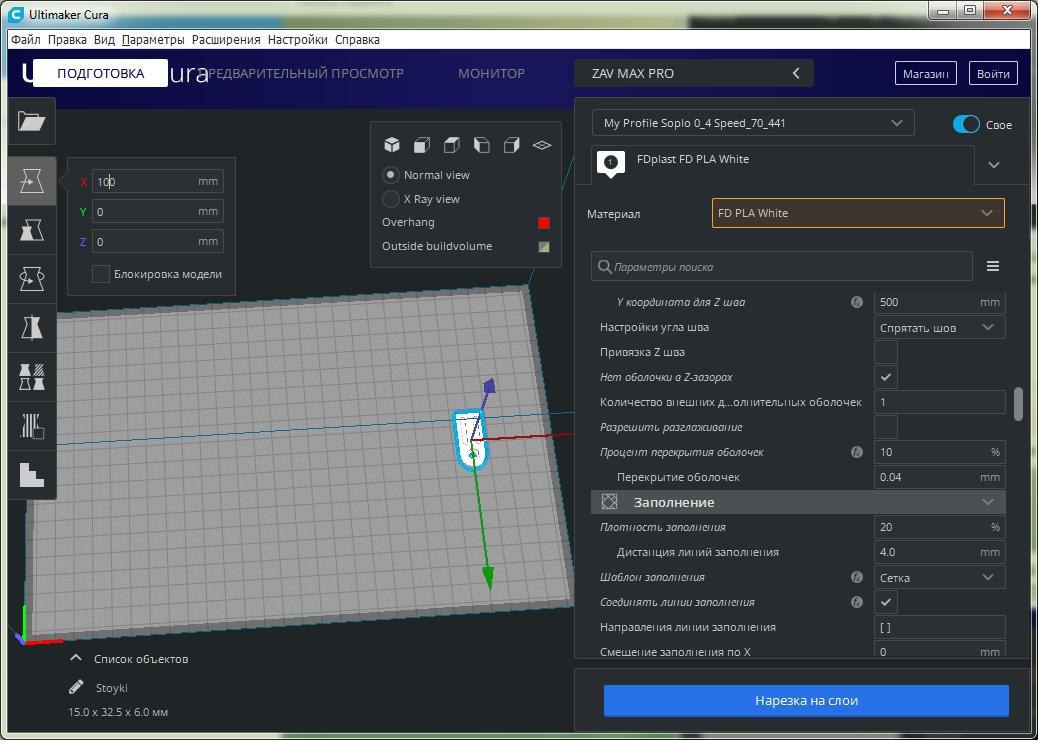1038x740 pixels.
Task: Click the Плотность заполнения value field
Action: [939, 527]
